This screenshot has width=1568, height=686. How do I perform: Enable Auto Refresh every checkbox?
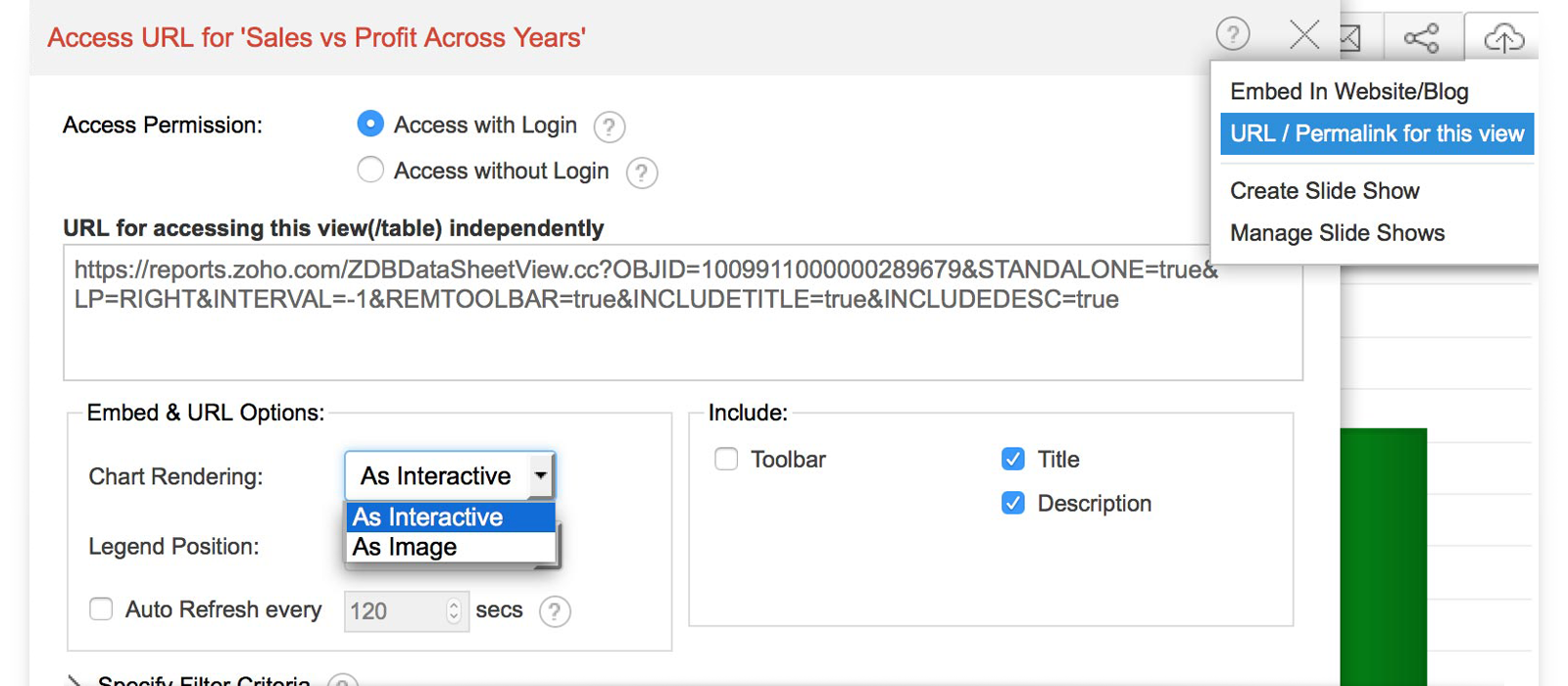[x=101, y=609]
